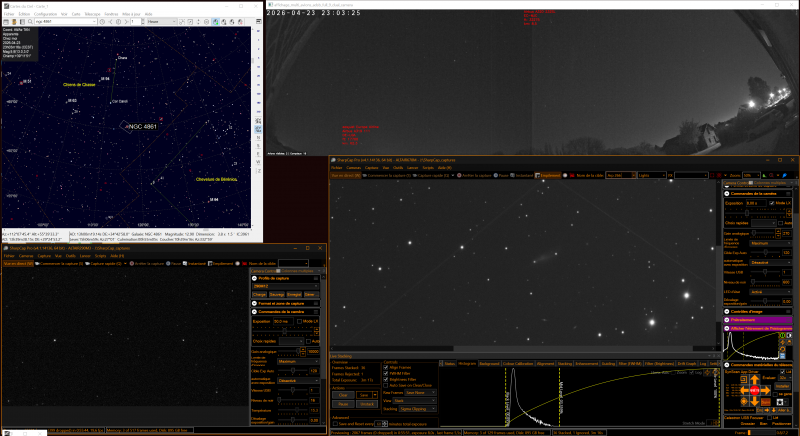Click the Clear button in Live Stacking

tap(343, 395)
